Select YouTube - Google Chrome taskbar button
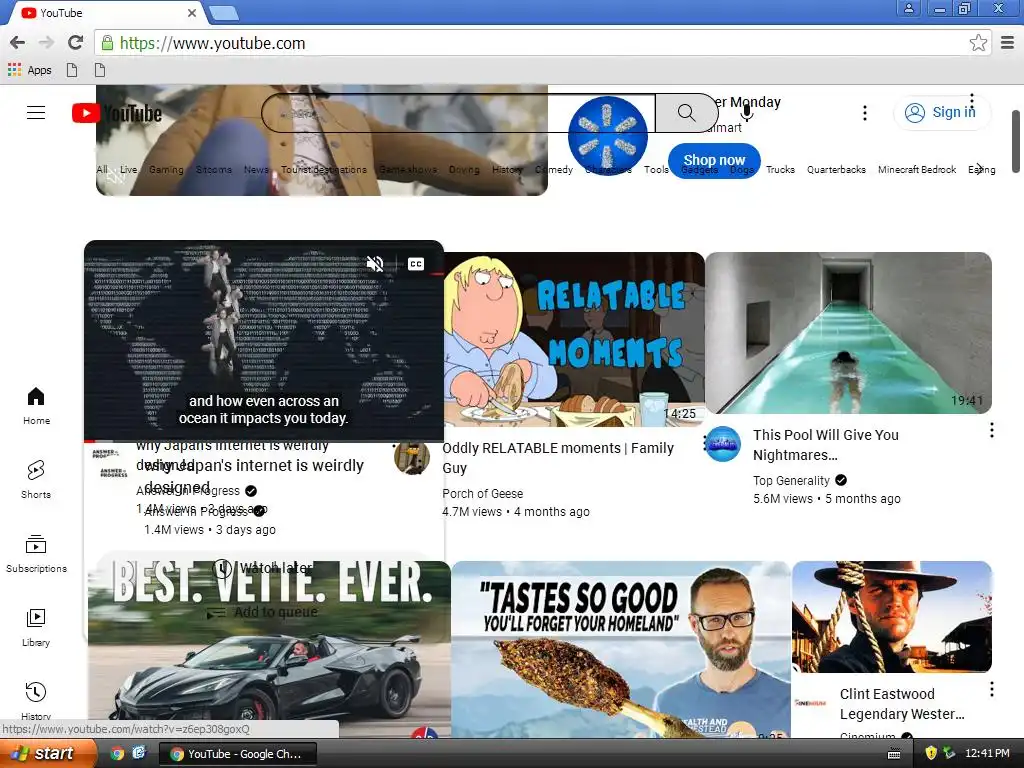 [238, 754]
